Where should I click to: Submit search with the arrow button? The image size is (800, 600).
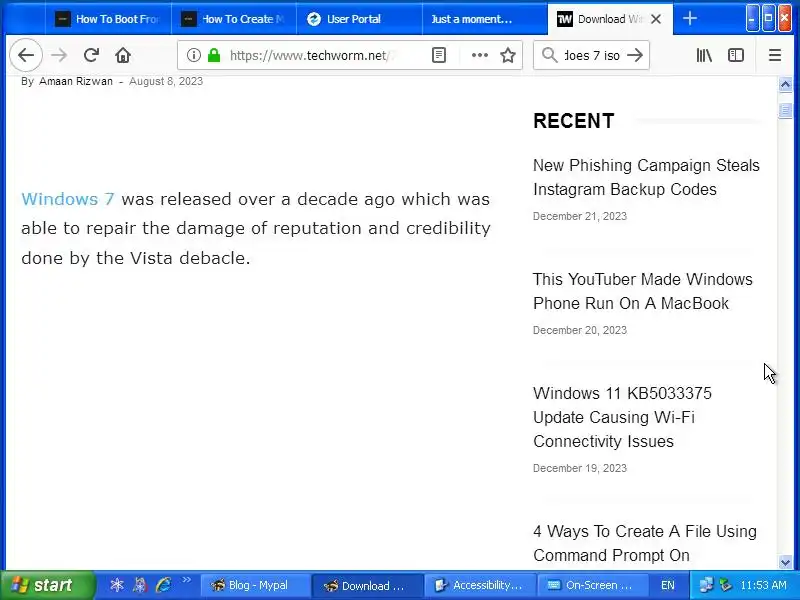click(635, 55)
